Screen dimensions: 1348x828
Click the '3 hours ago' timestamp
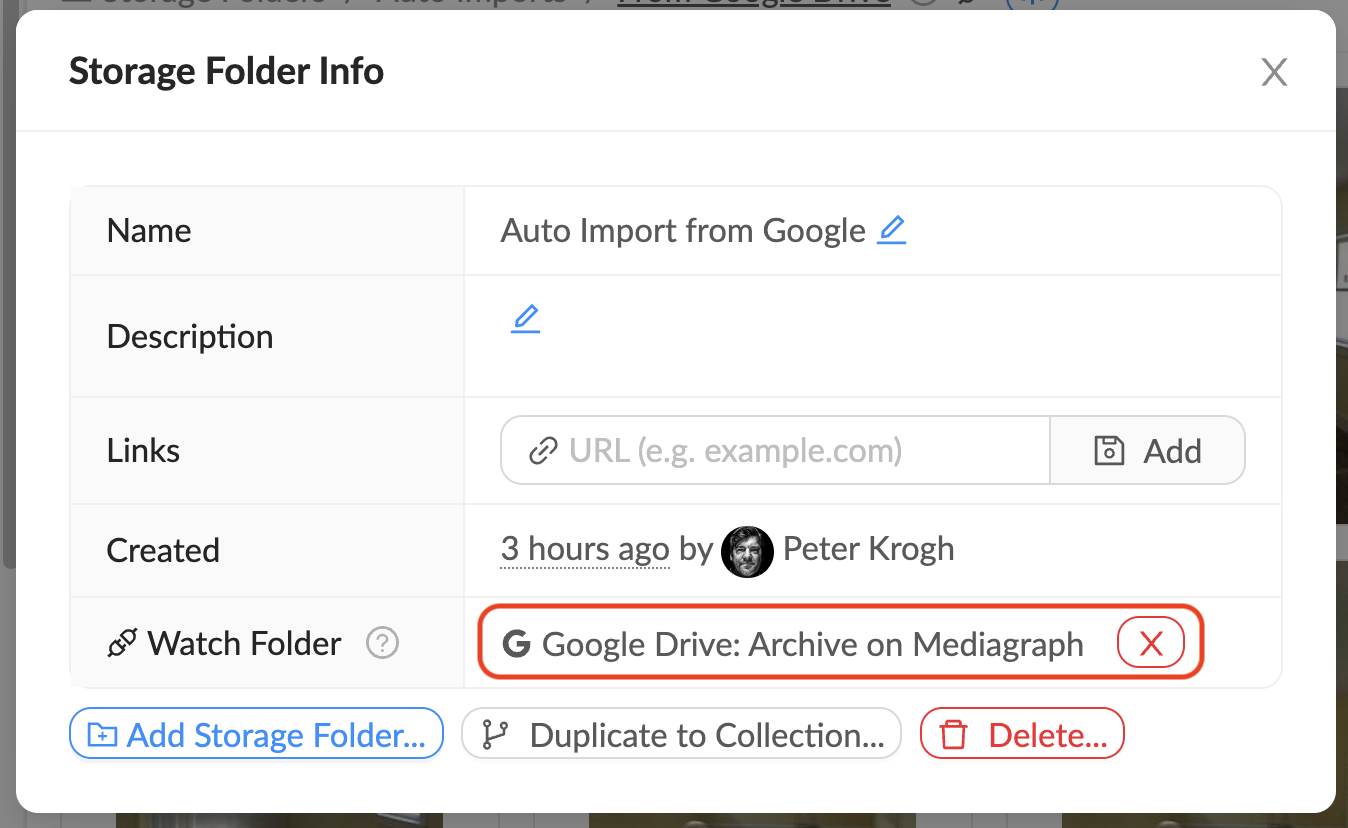(x=585, y=549)
